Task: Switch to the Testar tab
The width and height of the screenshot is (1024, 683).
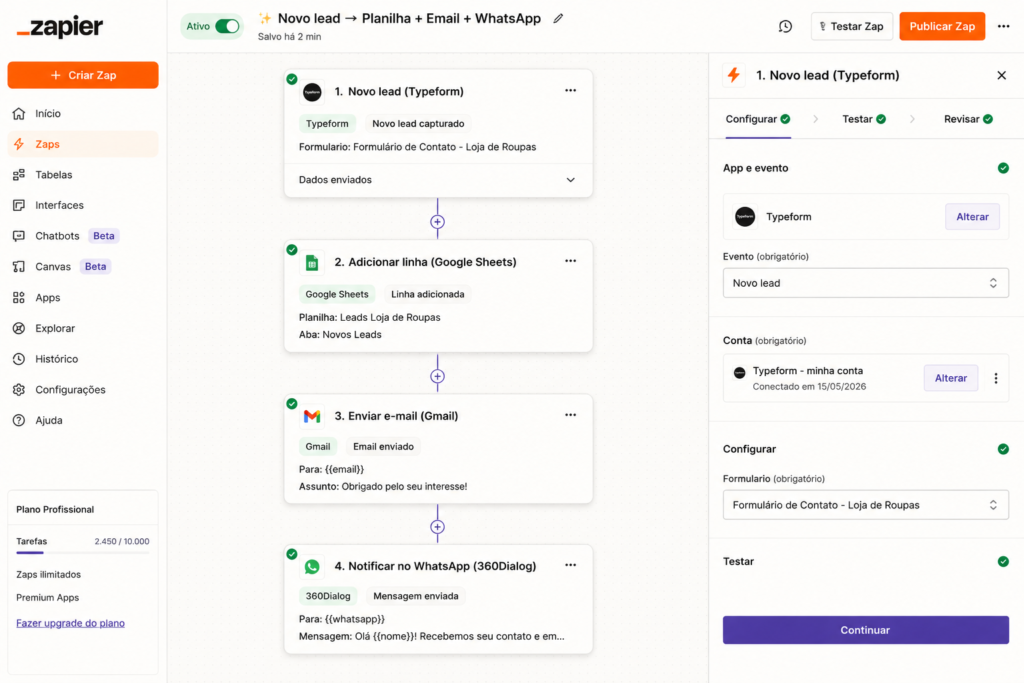Action: [863, 119]
